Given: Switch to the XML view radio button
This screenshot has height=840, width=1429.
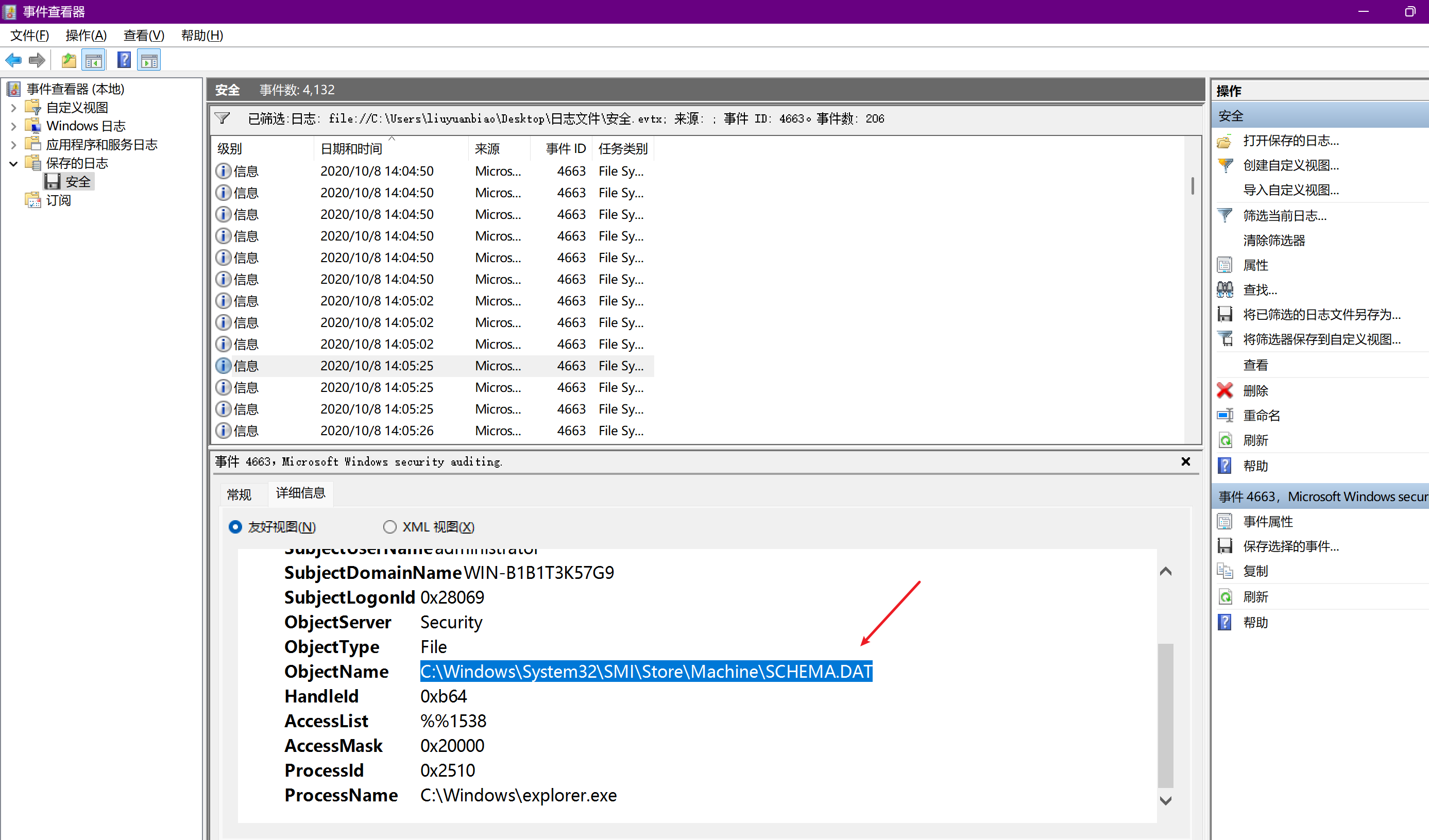Looking at the screenshot, I should [389, 527].
